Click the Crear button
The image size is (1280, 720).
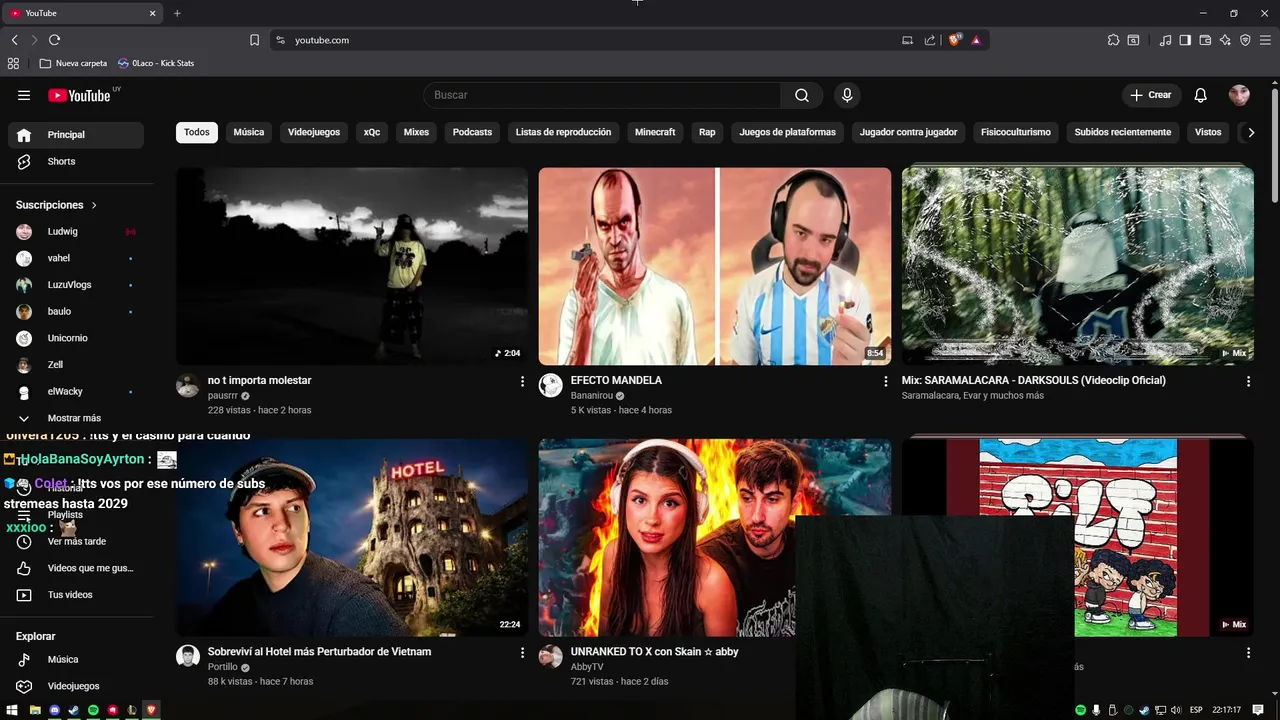pyautogui.click(x=1151, y=95)
